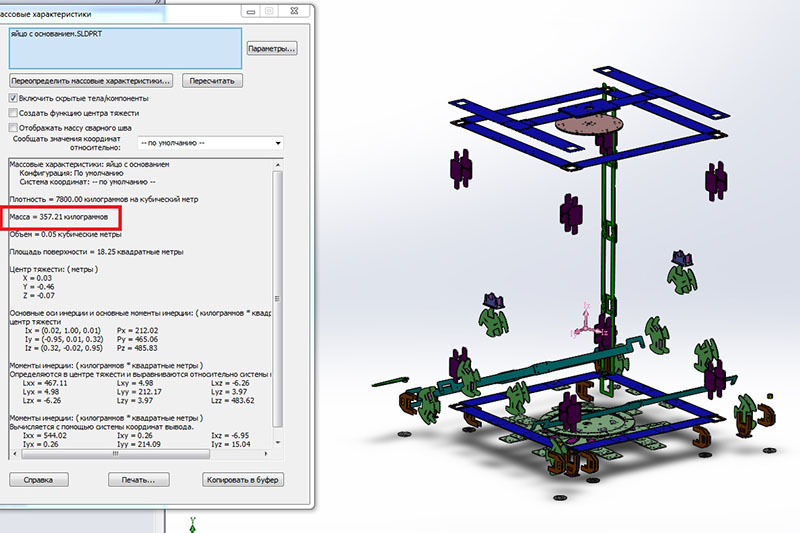
Task: Click Переопределить массовые характеристики button
Action: click(x=91, y=81)
